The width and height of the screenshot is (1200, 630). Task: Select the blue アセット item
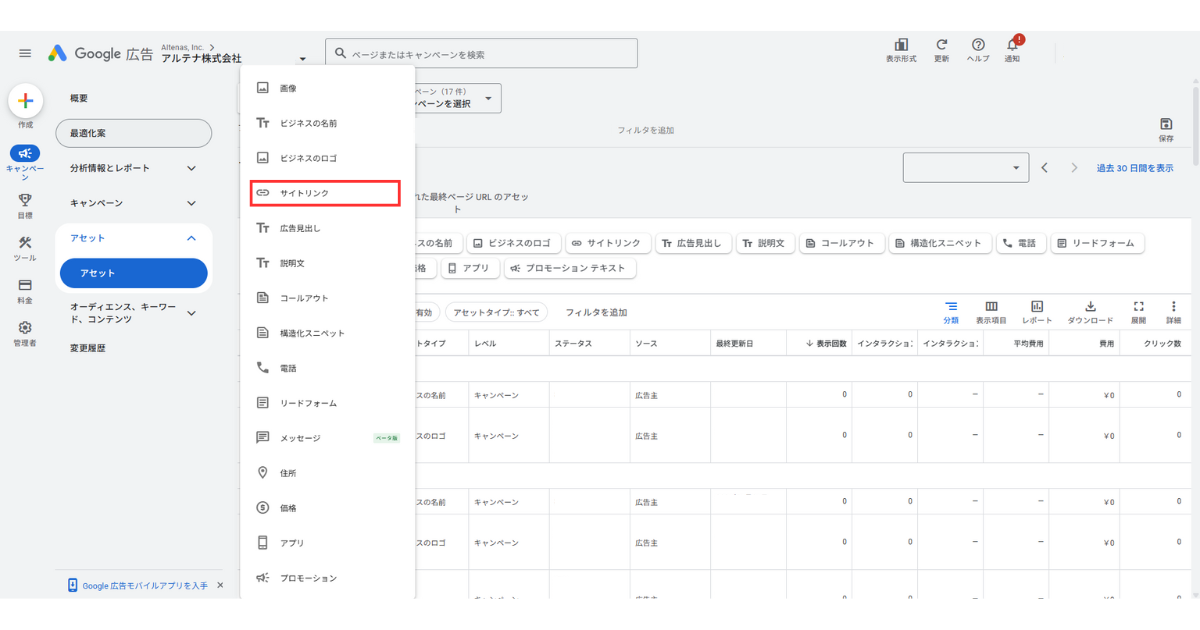tap(133, 273)
